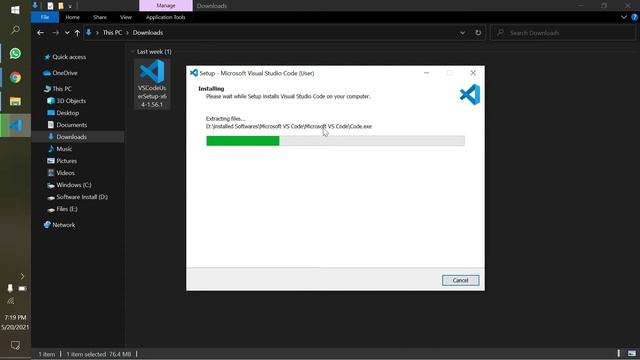Image resolution: width=640 pixels, height=360 pixels.
Task: Switch to the Share ribbon tab
Action: (100, 17)
